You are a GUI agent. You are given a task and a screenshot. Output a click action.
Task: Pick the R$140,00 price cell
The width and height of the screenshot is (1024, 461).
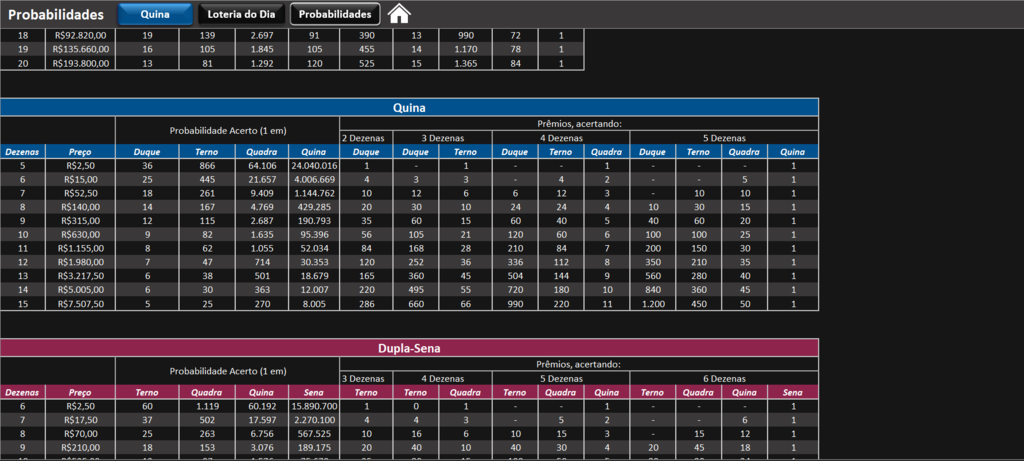tap(80, 207)
